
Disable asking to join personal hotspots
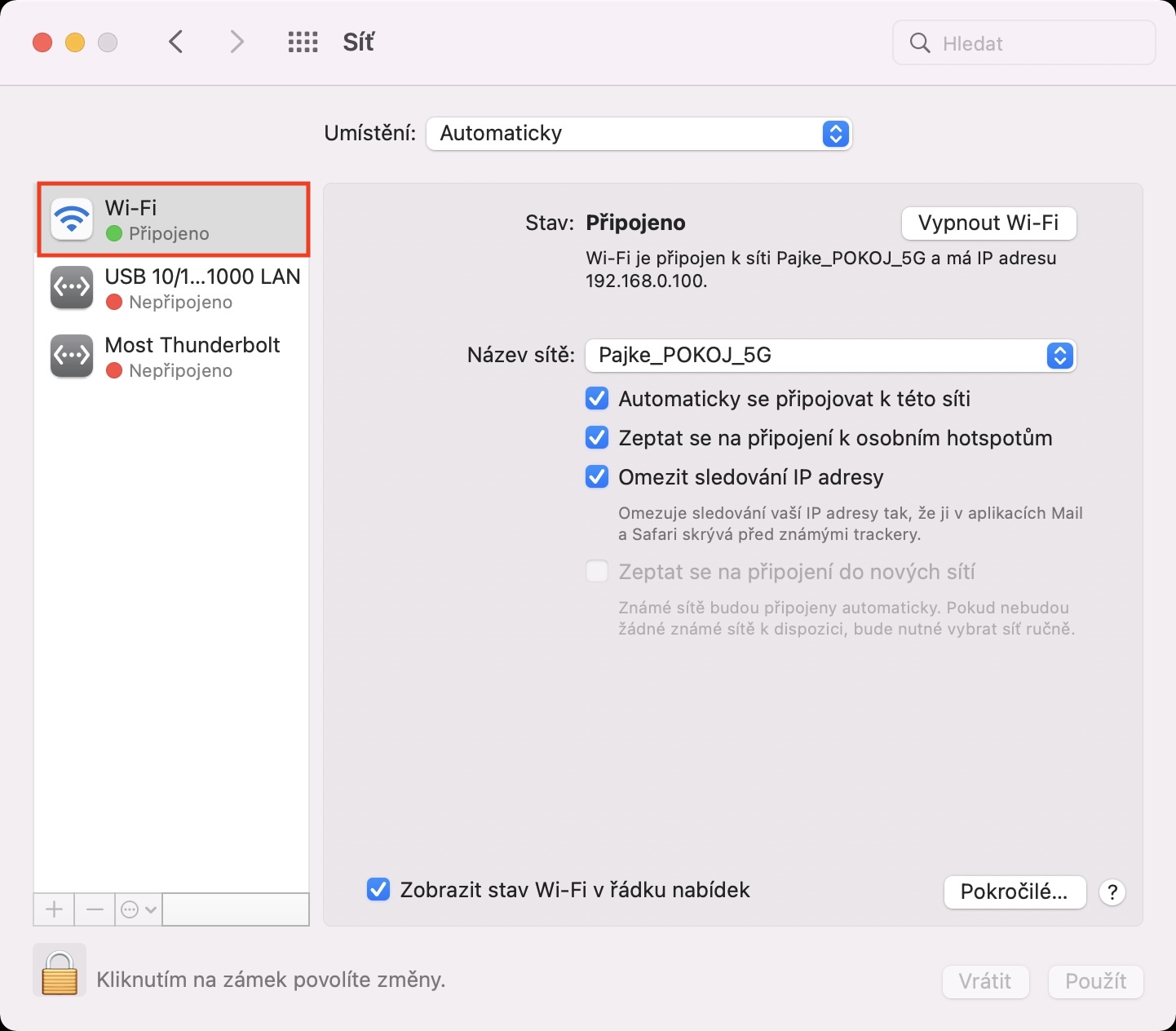click(x=597, y=438)
